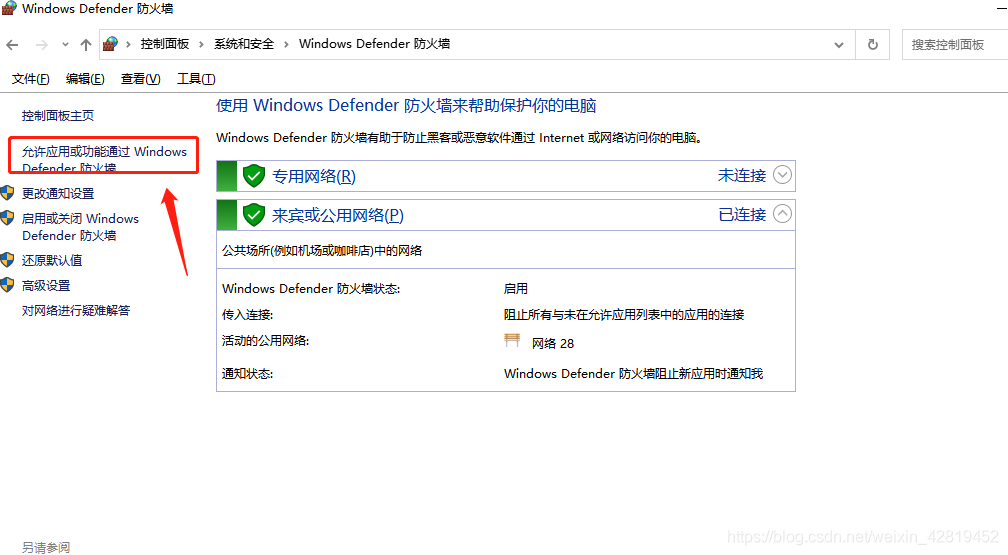Open the 文件(F) menu
The width and height of the screenshot is (1008, 555).
click(30, 78)
